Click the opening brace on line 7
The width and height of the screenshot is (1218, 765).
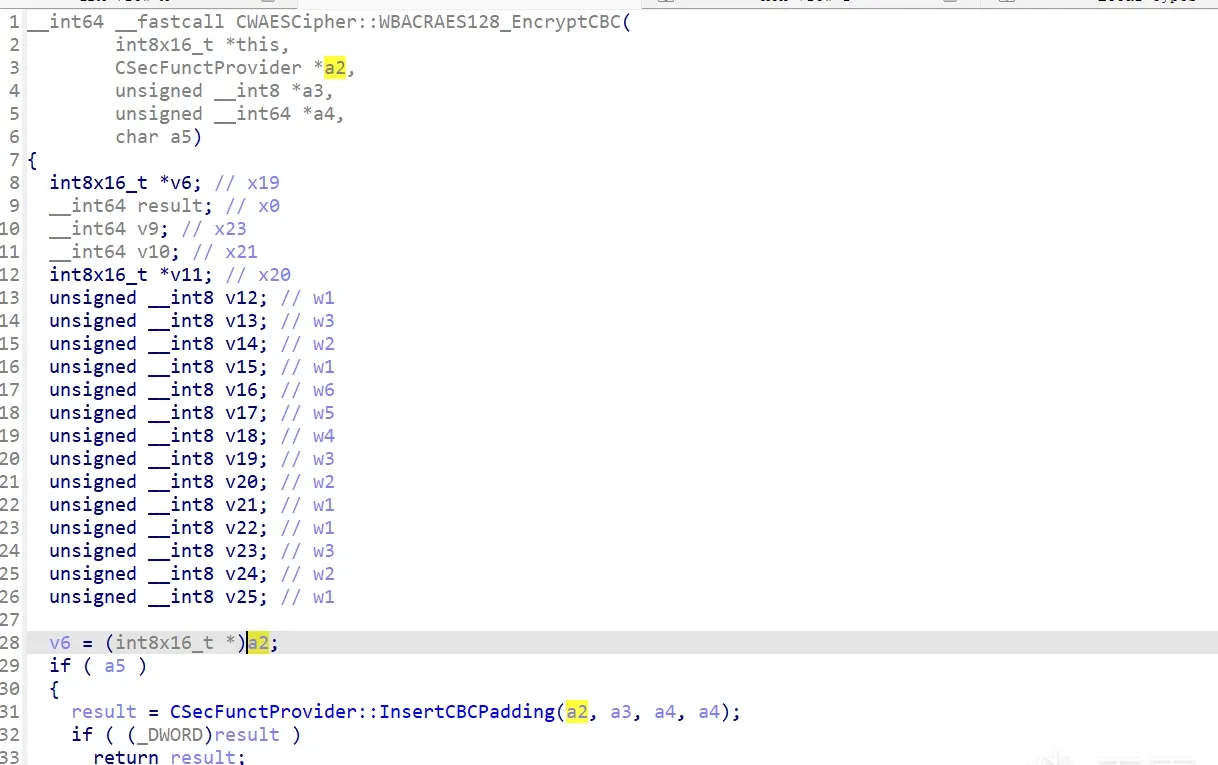click(x=32, y=159)
